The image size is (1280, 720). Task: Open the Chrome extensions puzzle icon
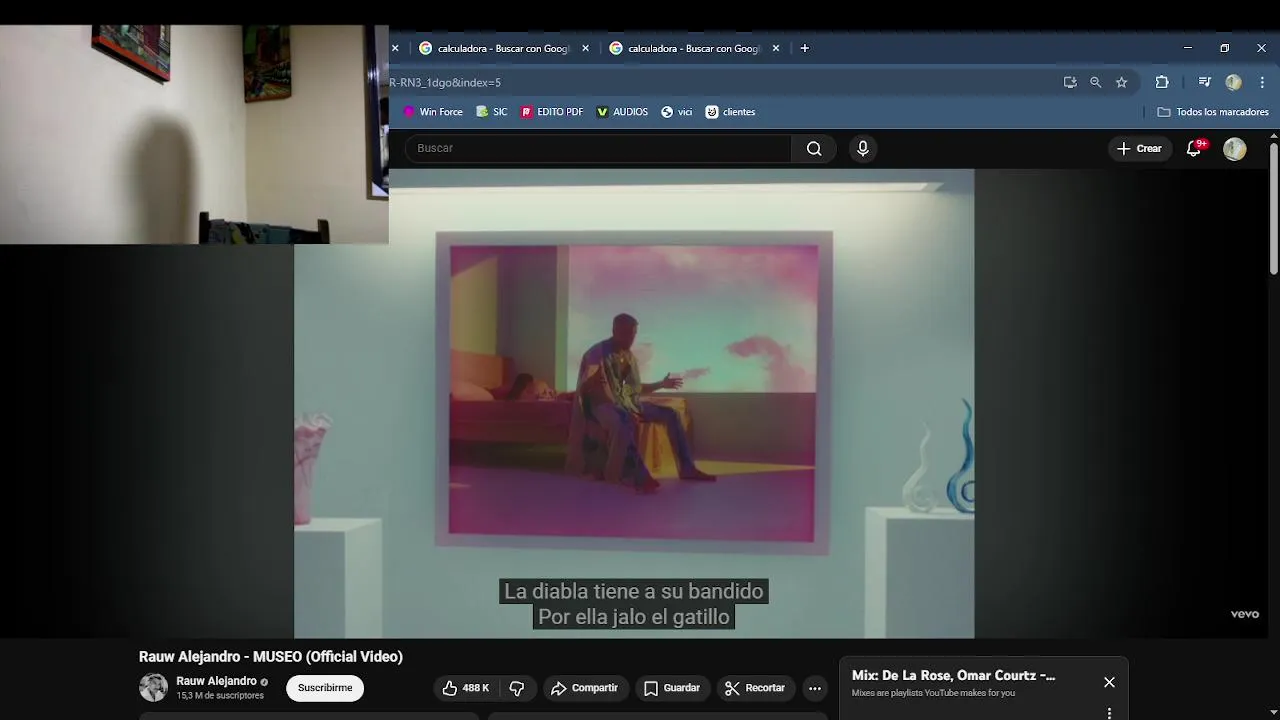tap(1162, 82)
